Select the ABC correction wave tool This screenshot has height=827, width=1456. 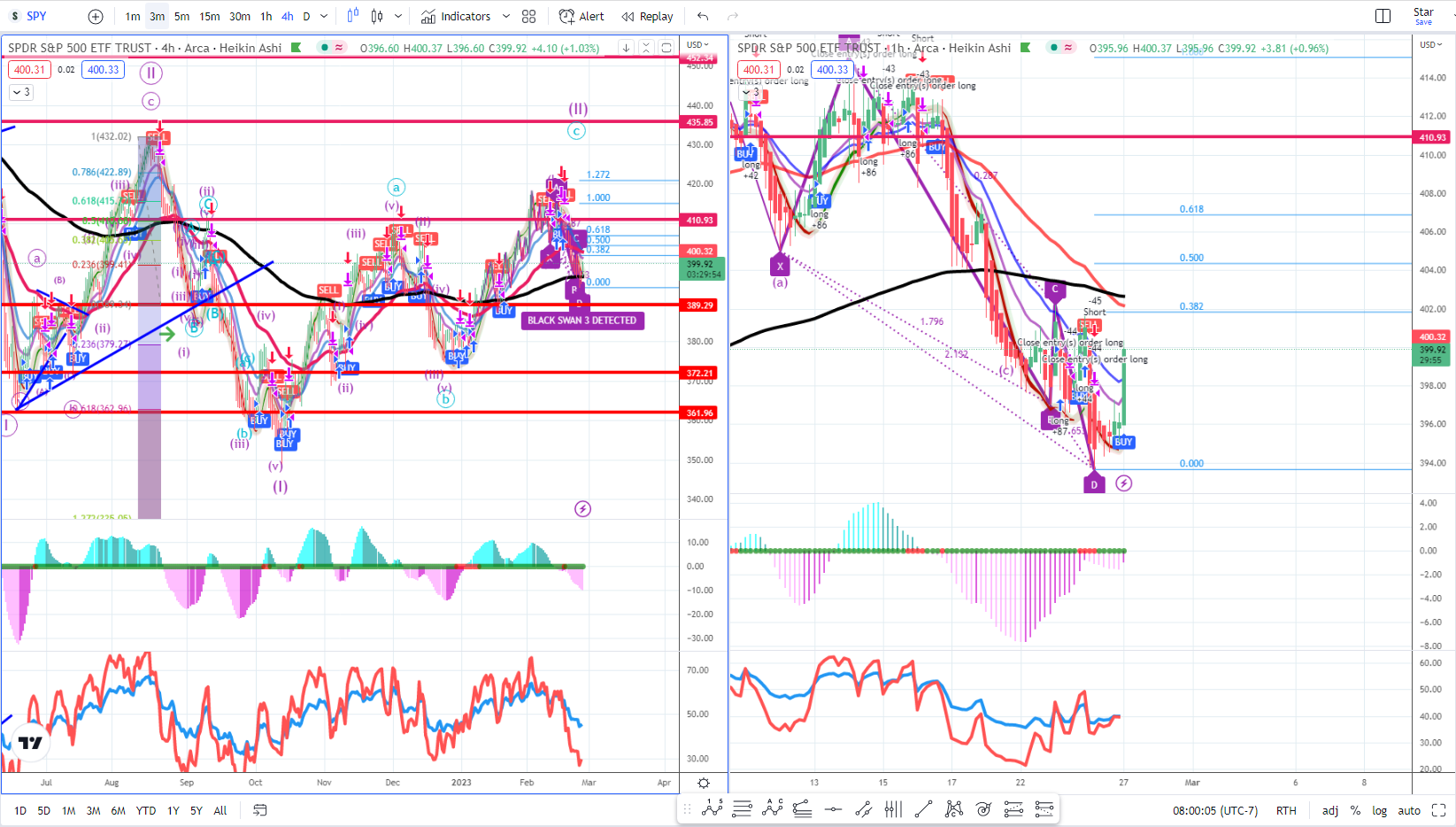[773, 808]
